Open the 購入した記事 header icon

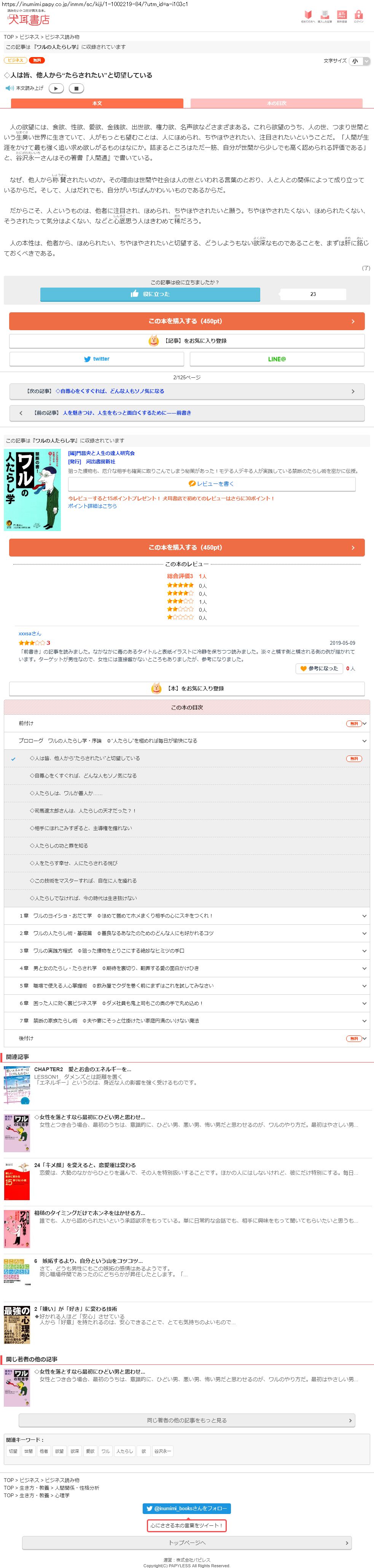[325, 16]
